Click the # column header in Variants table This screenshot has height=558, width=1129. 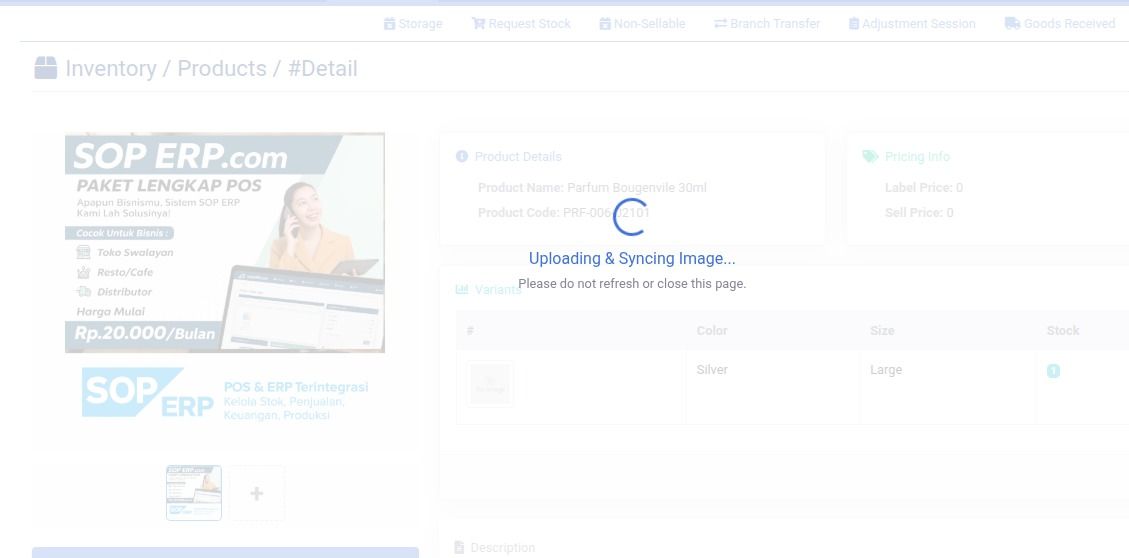pyautogui.click(x=470, y=330)
